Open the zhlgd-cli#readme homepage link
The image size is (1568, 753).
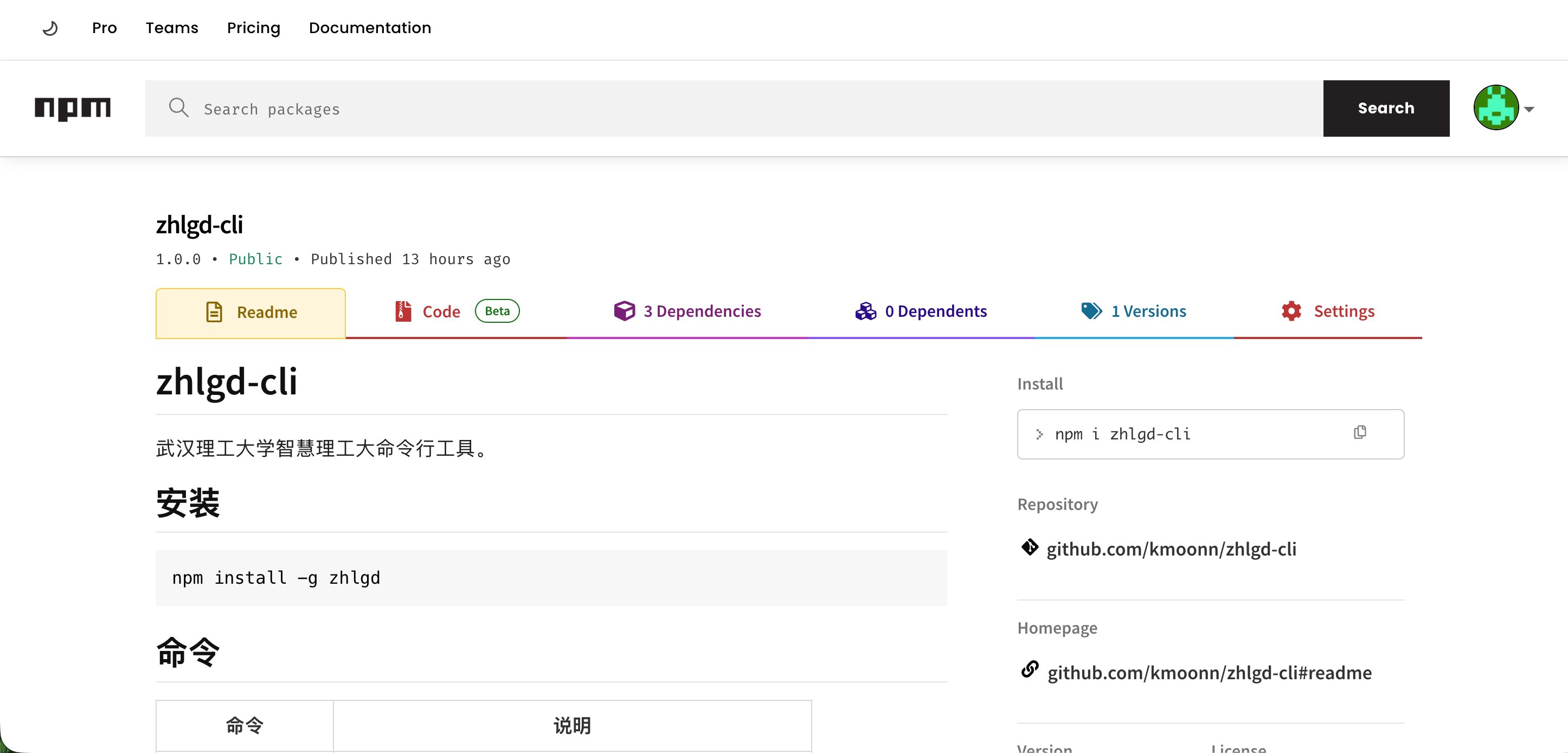pyautogui.click(x=1209, y=673)
